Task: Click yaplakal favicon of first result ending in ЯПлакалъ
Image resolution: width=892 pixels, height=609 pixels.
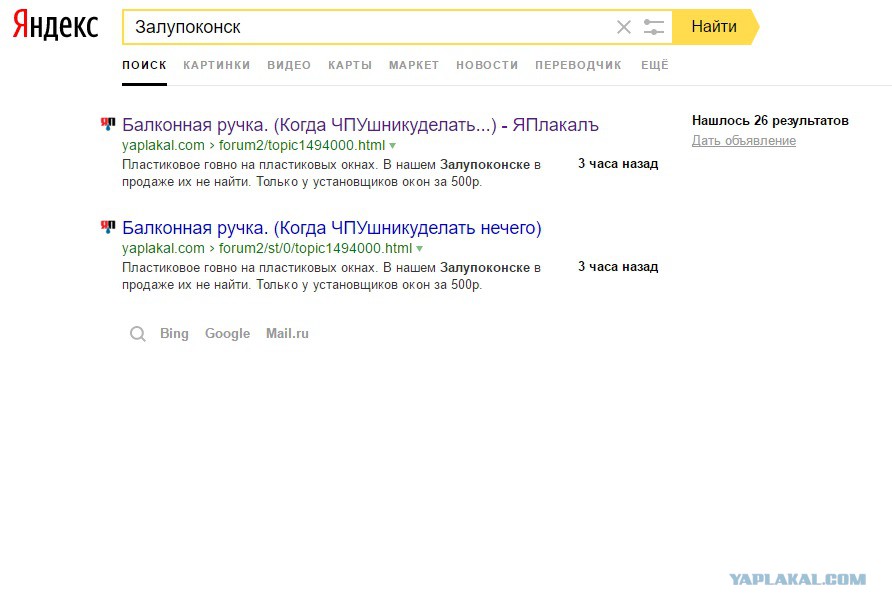Action: [x=108, y=123]
